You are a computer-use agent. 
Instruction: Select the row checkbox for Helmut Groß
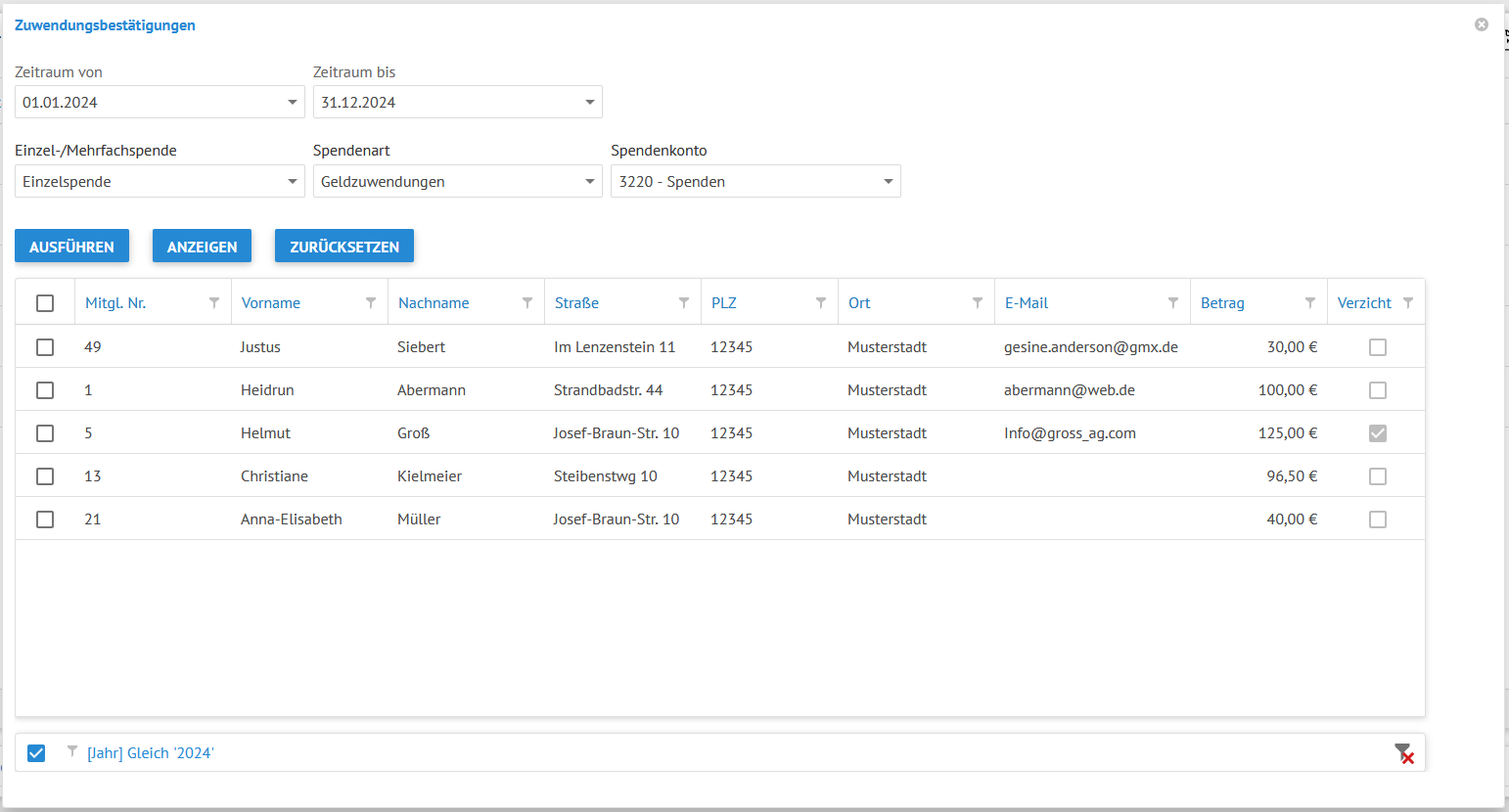tap(45, 433)
